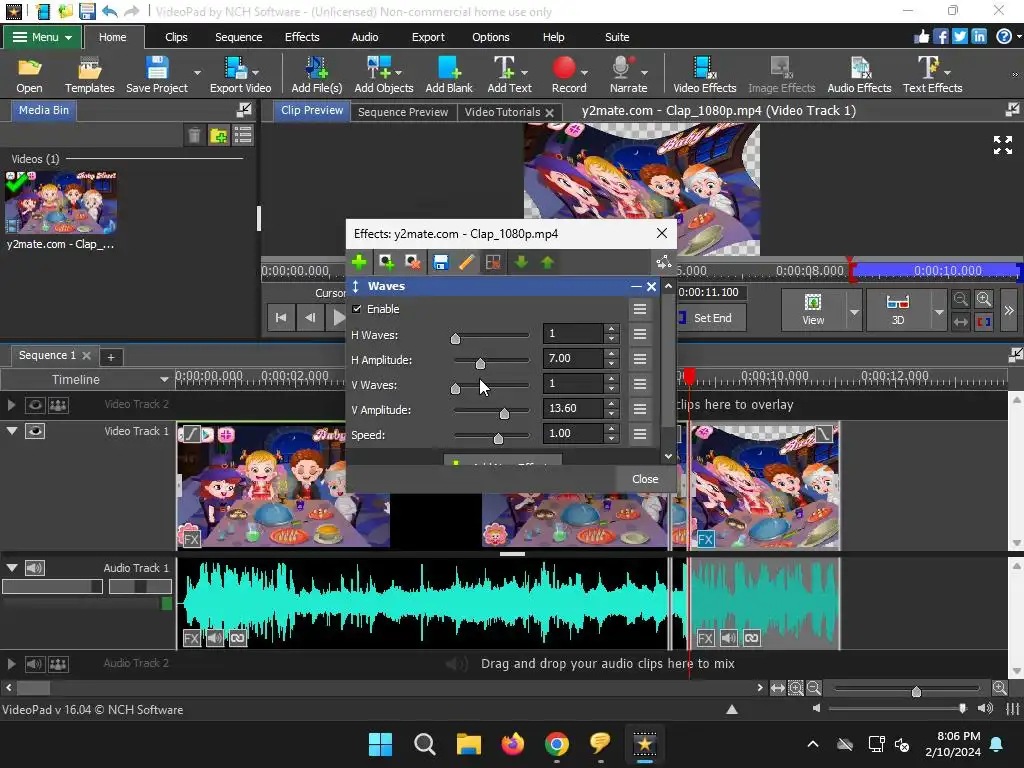Viewport: 1024px width, 768px height.
Task: Delete selected item with Media Bin trash icon
Action: 195,135
